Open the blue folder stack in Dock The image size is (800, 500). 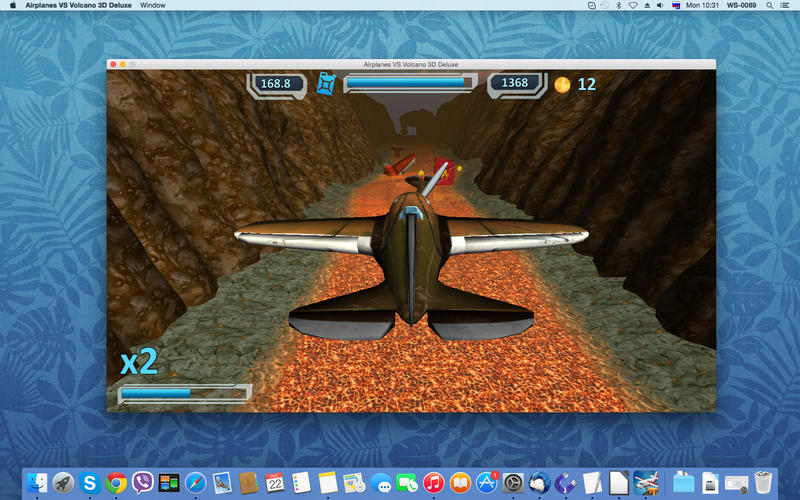point(684,483)
